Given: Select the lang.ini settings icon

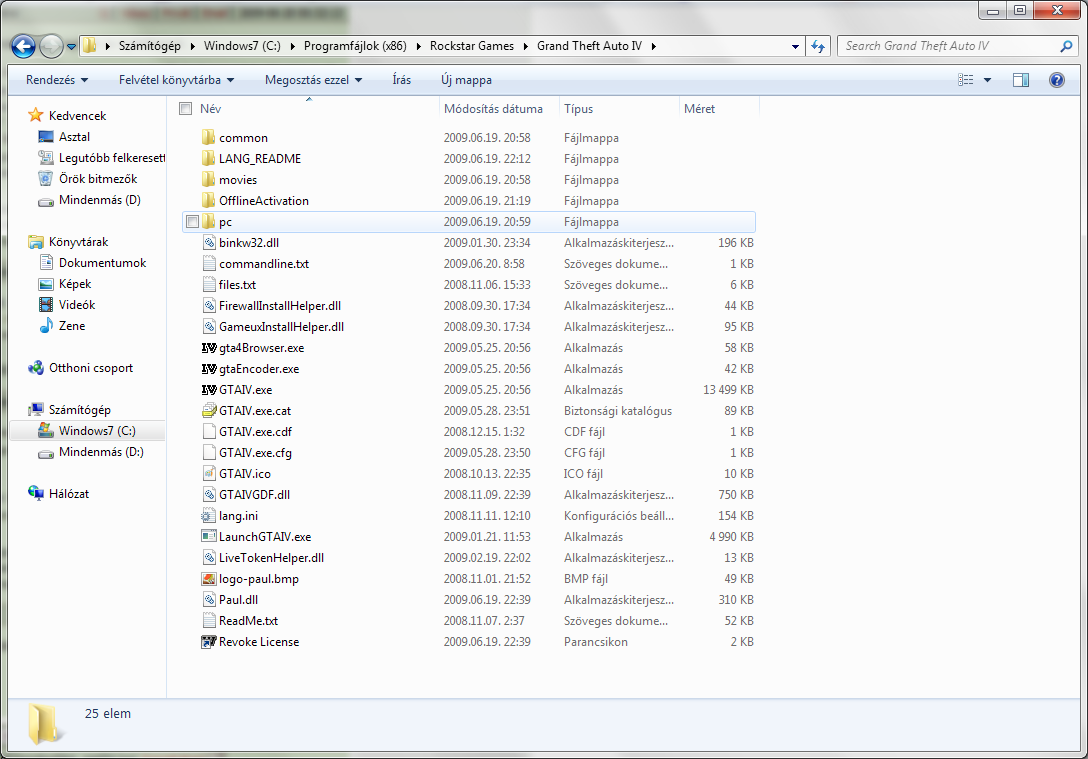Looking at the screenshot, I should point(209,515).
